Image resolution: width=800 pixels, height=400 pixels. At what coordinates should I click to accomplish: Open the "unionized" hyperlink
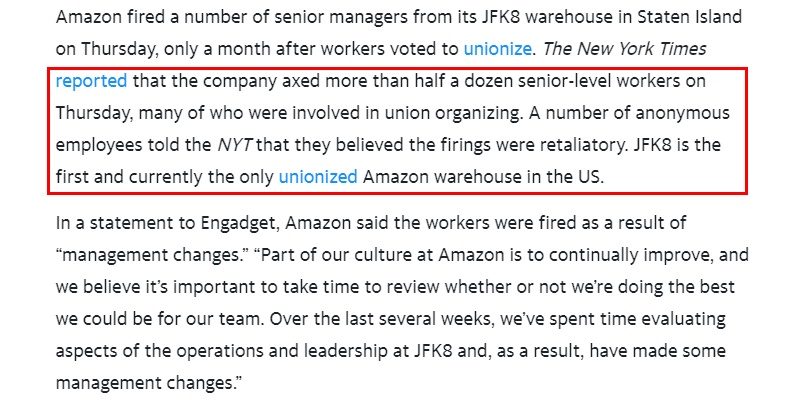(318, 177)
